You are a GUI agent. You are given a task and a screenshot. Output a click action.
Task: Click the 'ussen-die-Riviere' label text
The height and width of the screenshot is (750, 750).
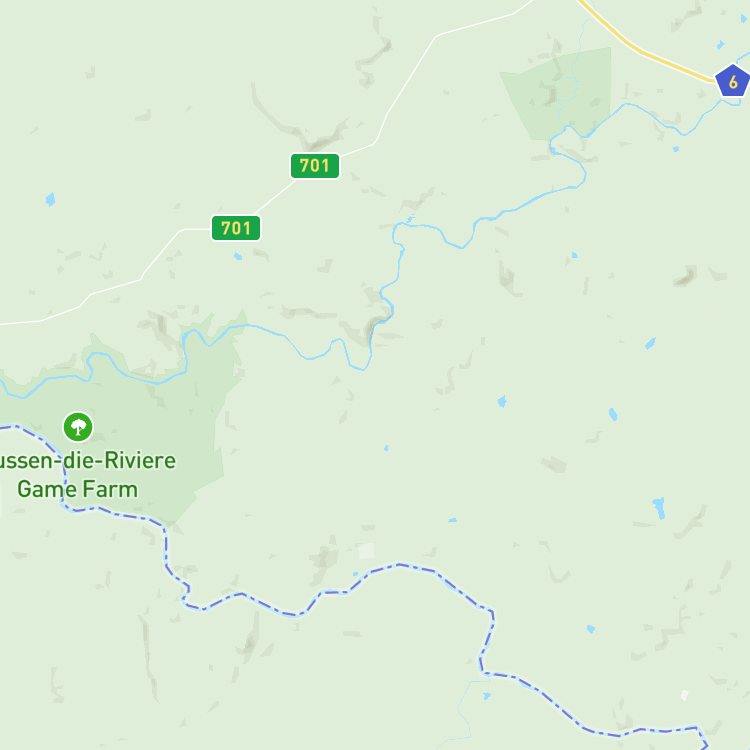click(x=87, y=461)
